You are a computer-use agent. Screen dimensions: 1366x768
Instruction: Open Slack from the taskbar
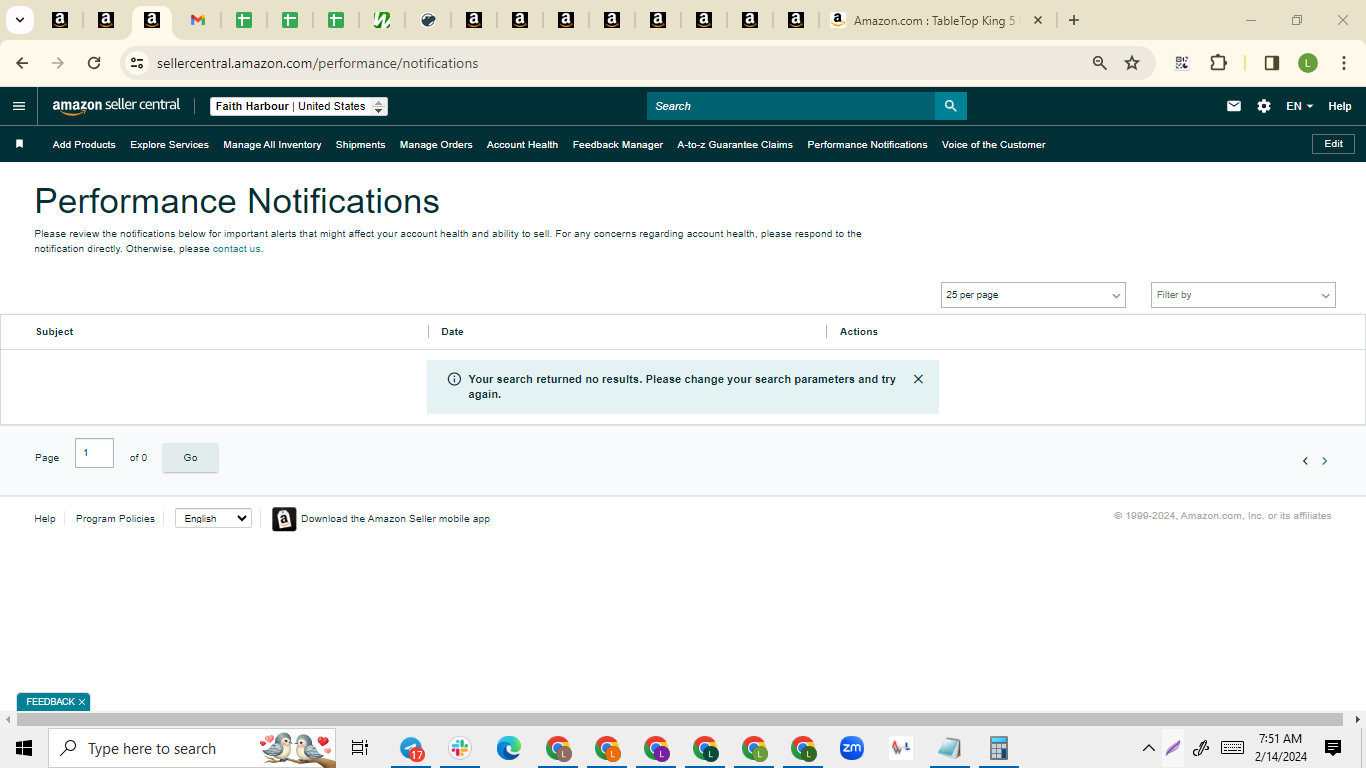(460, 748)
